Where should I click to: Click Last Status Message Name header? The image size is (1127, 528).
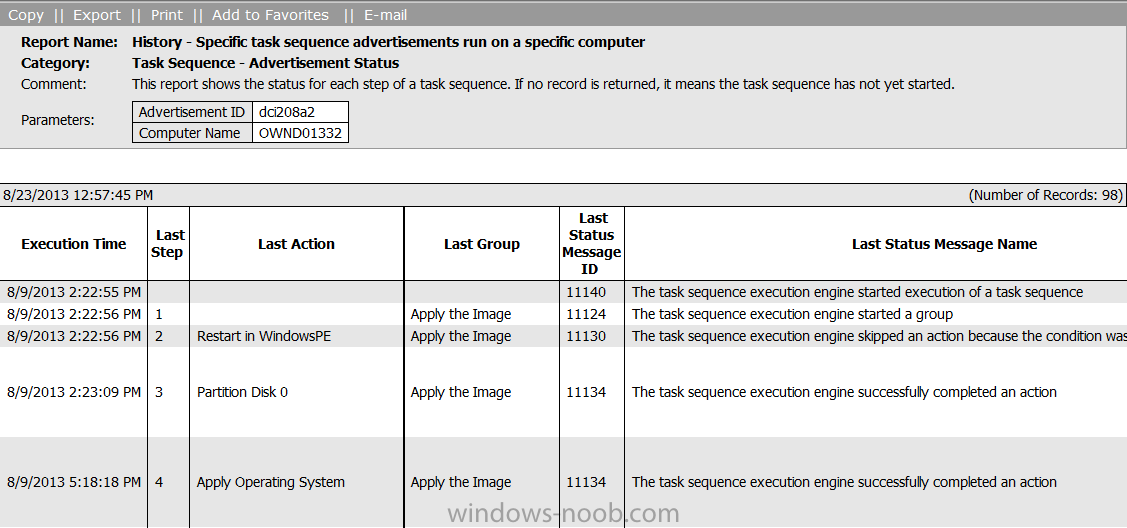coord(944,244)
